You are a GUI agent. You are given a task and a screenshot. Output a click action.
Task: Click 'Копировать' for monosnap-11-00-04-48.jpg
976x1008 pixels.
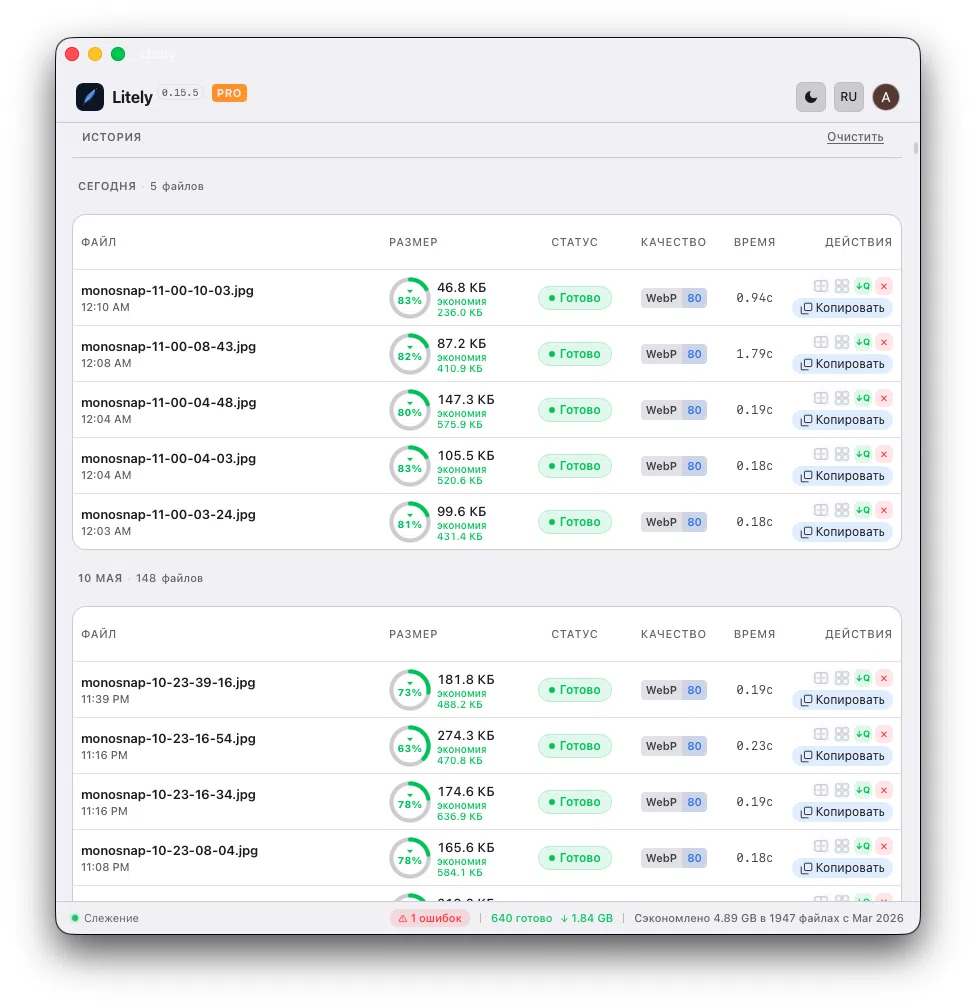pyautogui.click(x=842, y=420)
